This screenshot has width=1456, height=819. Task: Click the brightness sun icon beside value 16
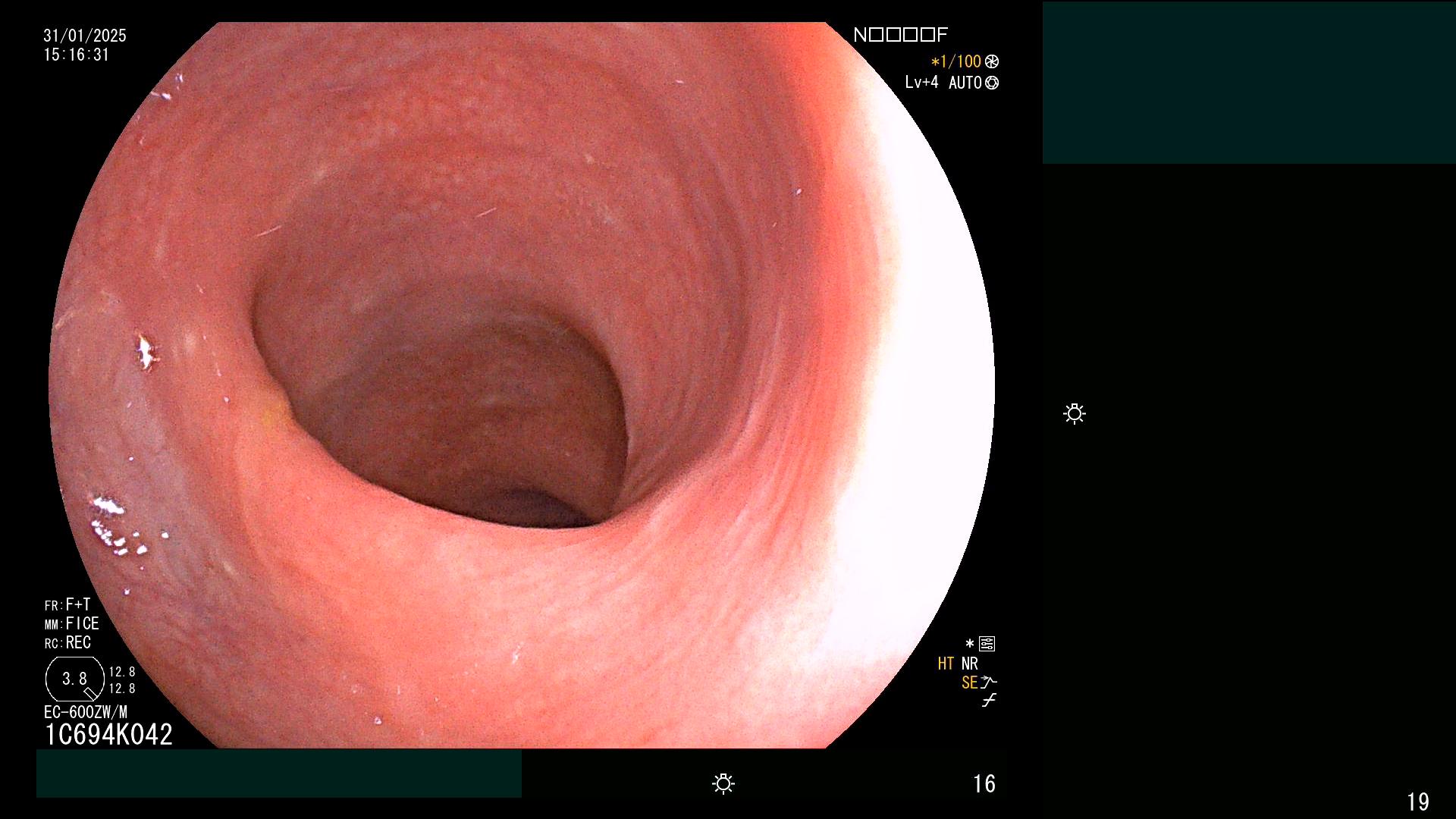[x=723, y=783]
